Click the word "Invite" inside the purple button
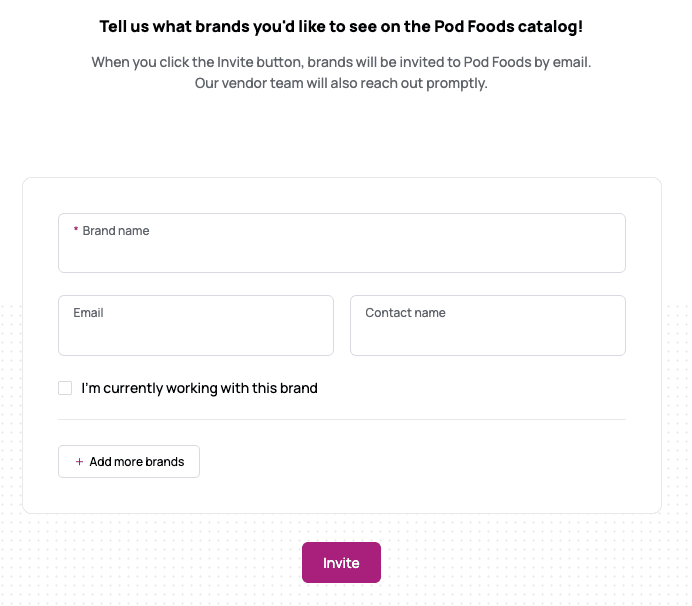 (341, 563)
